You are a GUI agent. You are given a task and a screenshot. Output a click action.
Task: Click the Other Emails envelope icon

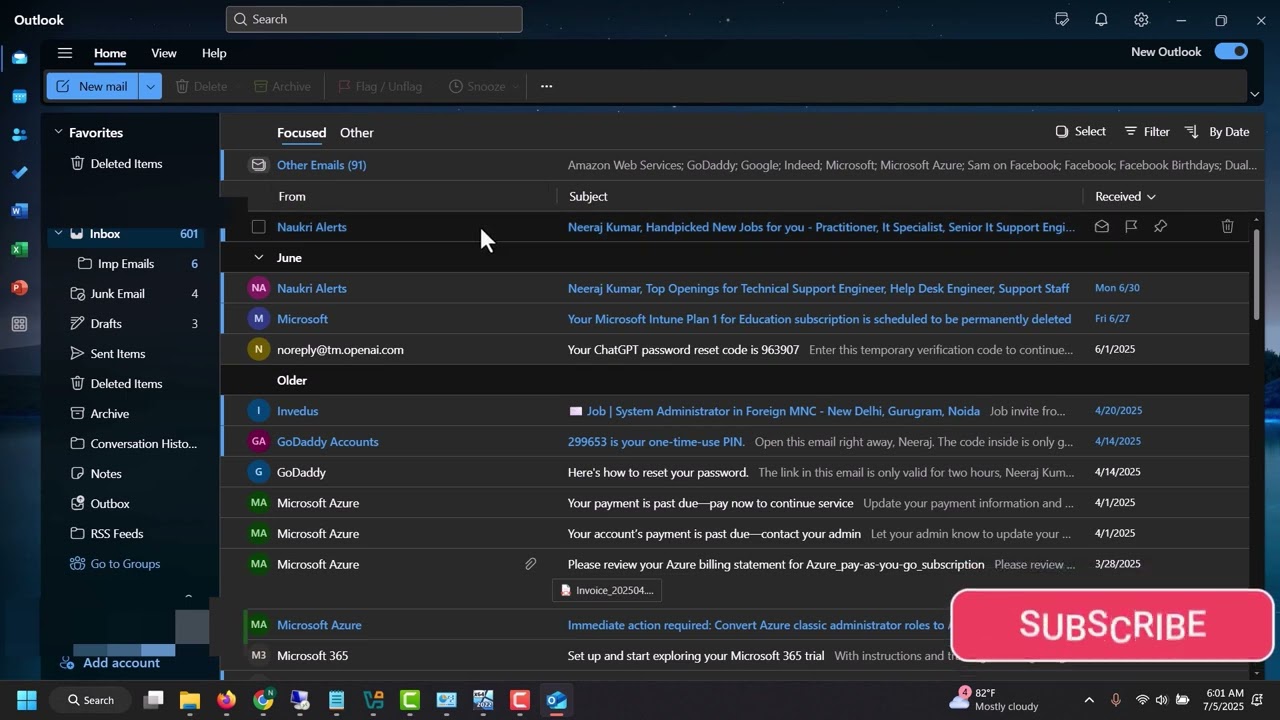click(259, 165)
